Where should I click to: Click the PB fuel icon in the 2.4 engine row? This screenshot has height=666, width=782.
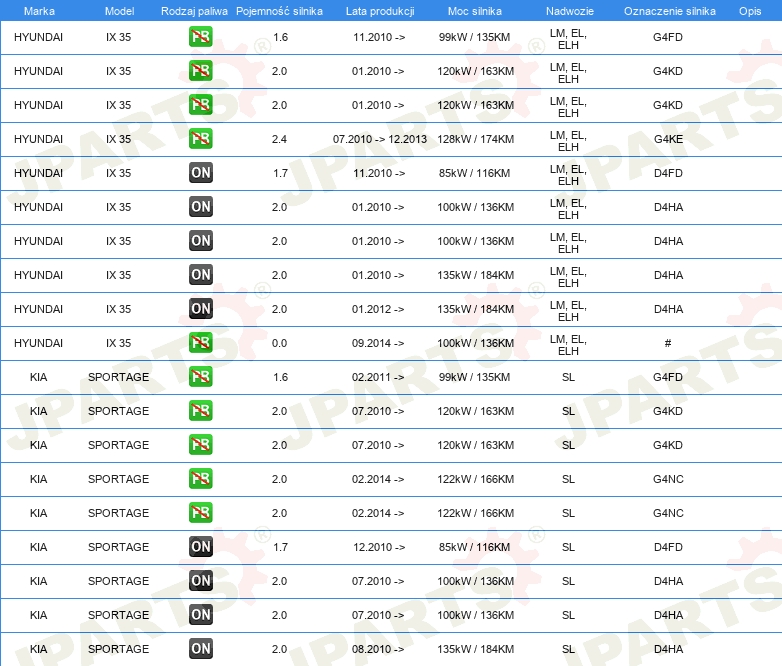[x=201, y=139]
